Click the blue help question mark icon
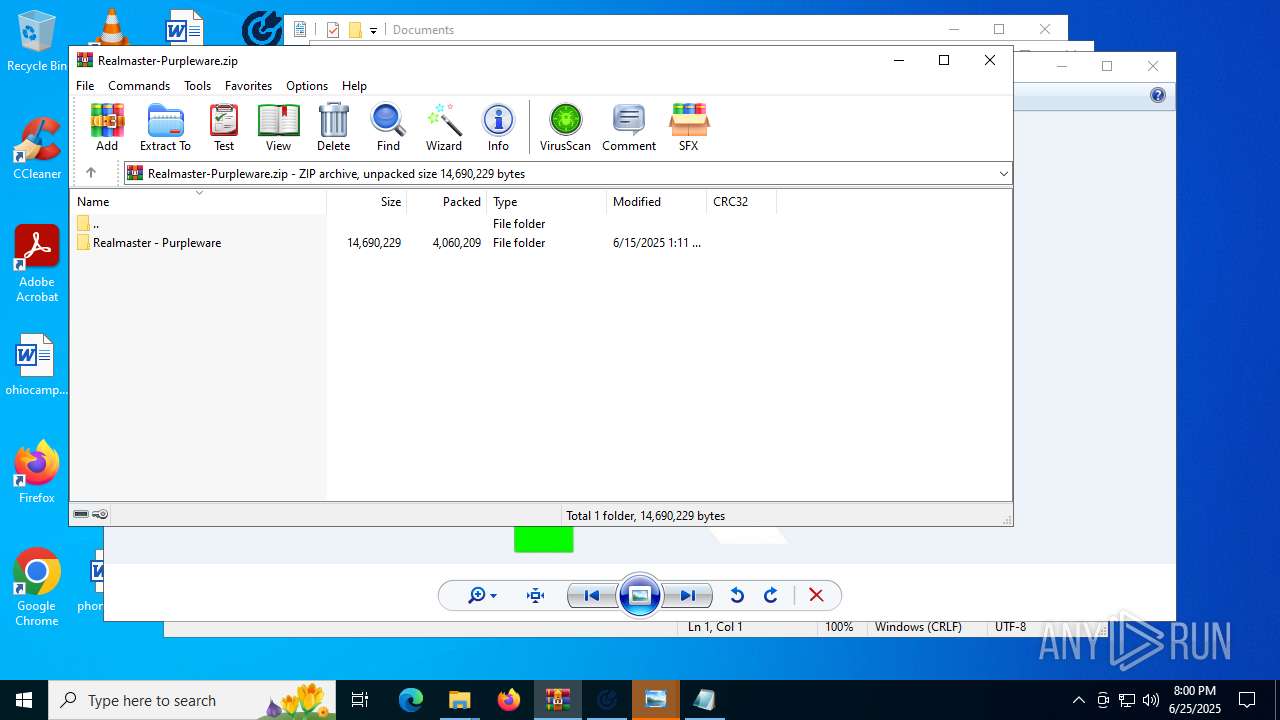1280x720 pixels. tap(1158, 96)
